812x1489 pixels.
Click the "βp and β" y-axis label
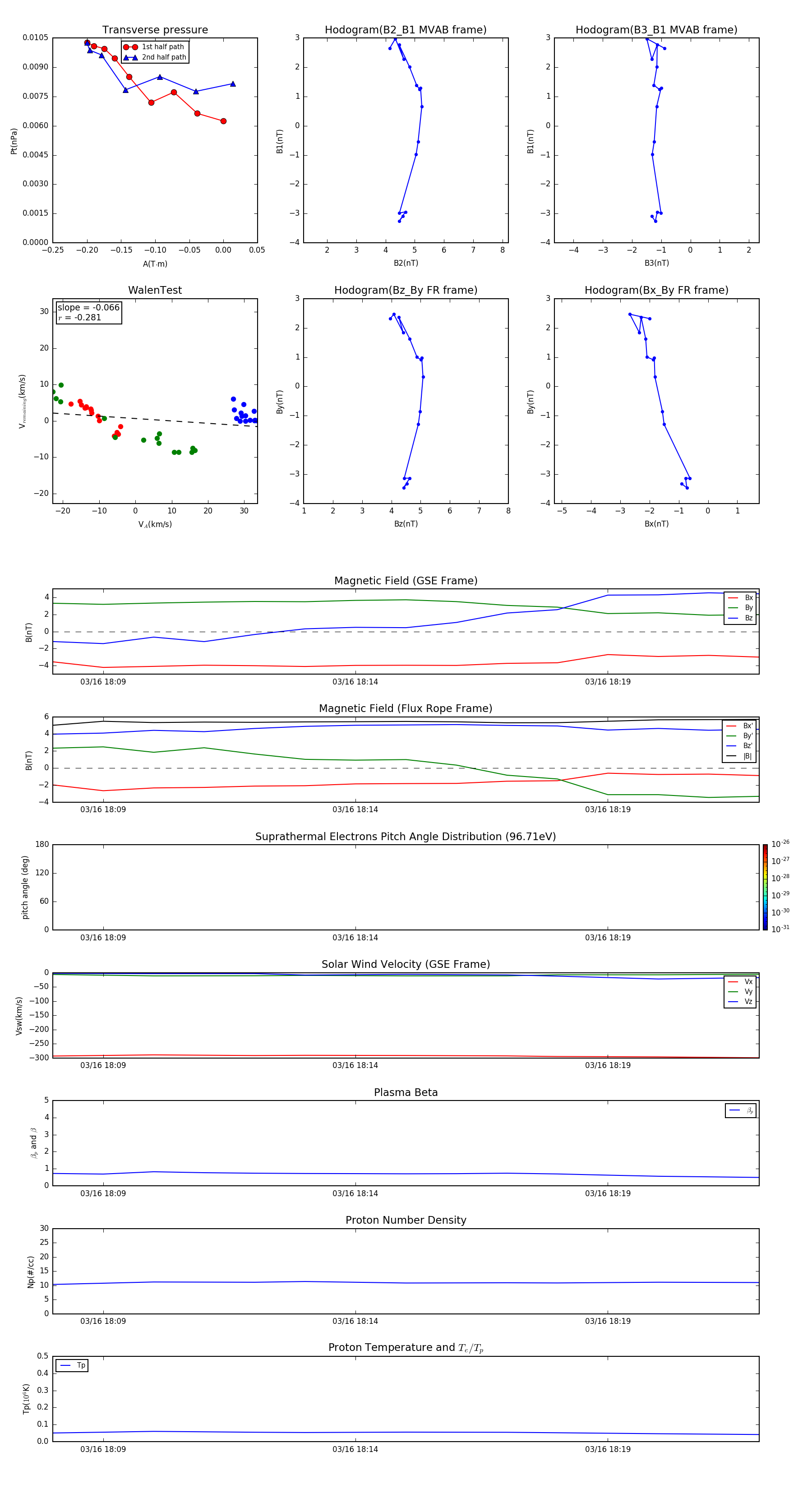point(33,1143)
